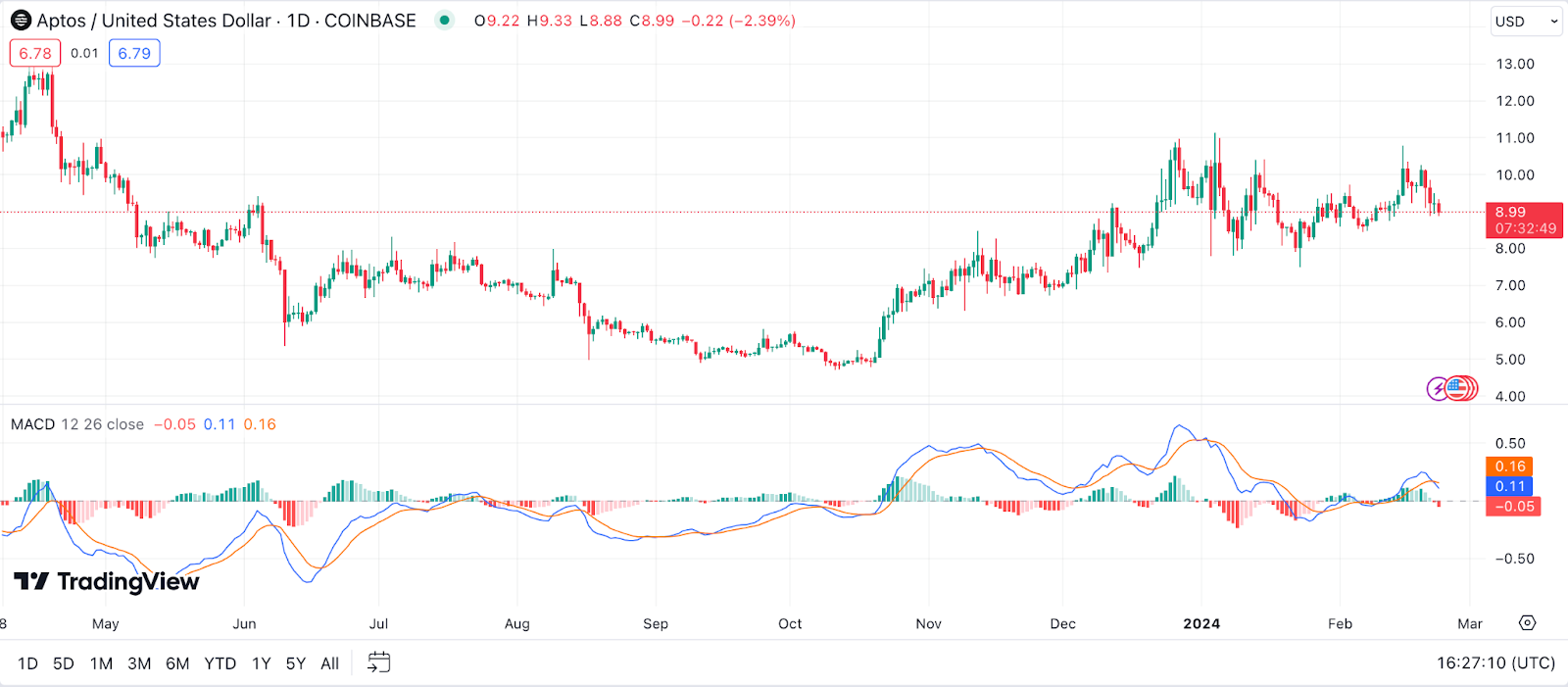Click the red 6.78 sell price button
1568x687 pixels.
pyautogui.click(x=35, y=53)
